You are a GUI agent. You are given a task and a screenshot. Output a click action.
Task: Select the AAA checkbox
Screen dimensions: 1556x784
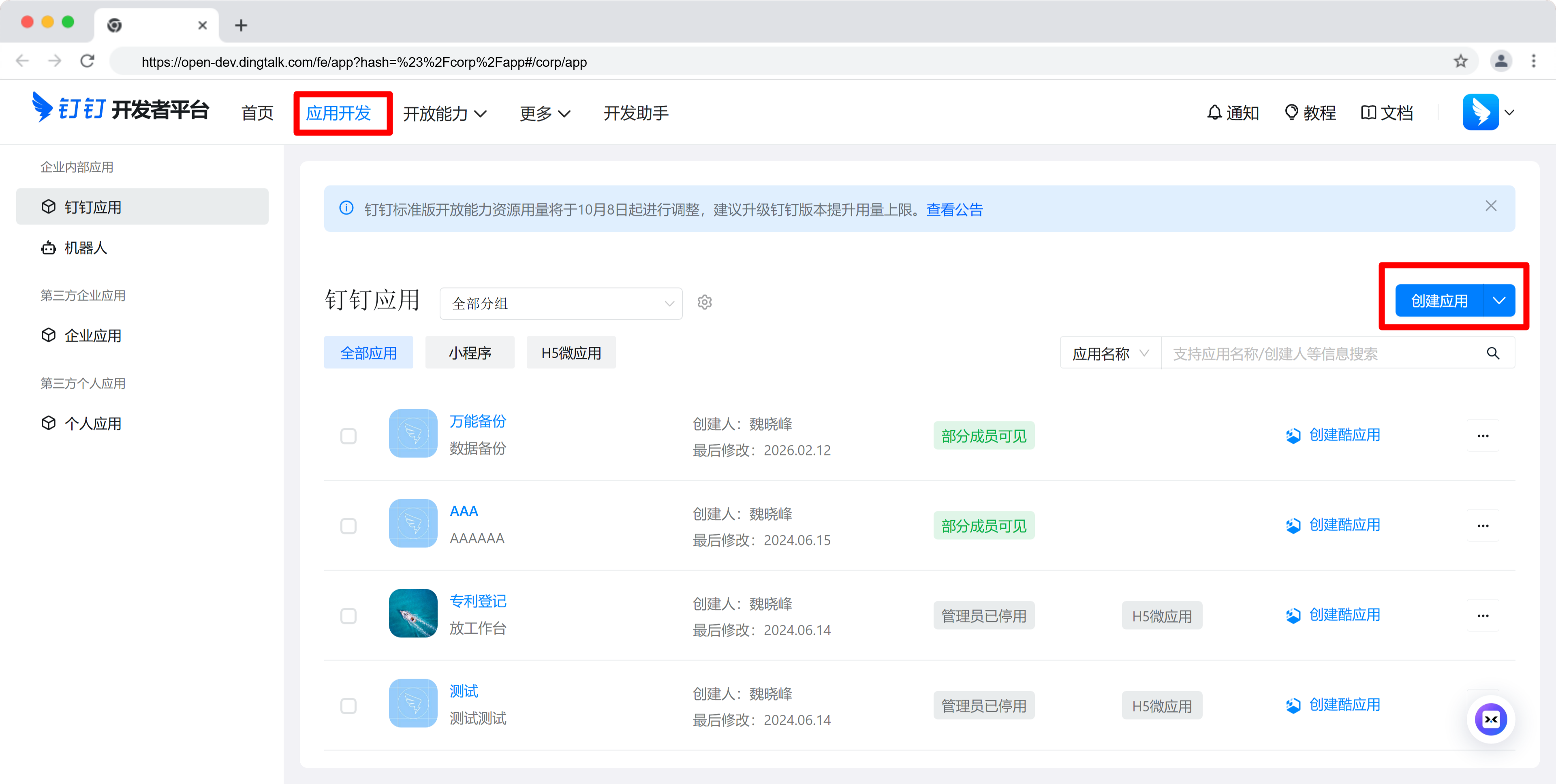(348, 526)
